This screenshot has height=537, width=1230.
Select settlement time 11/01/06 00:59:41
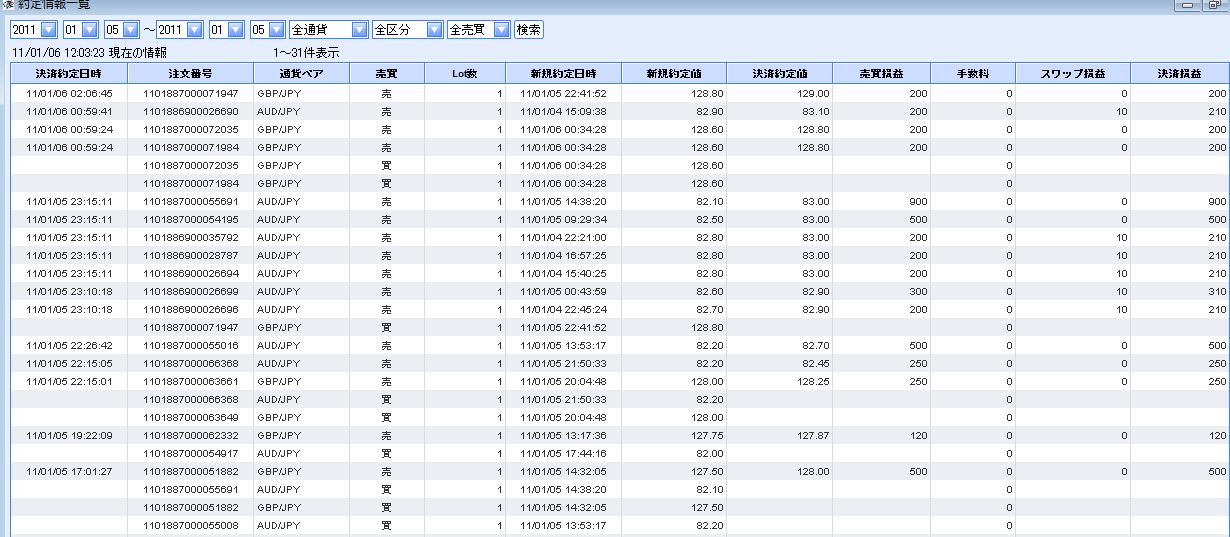(69, 111)
